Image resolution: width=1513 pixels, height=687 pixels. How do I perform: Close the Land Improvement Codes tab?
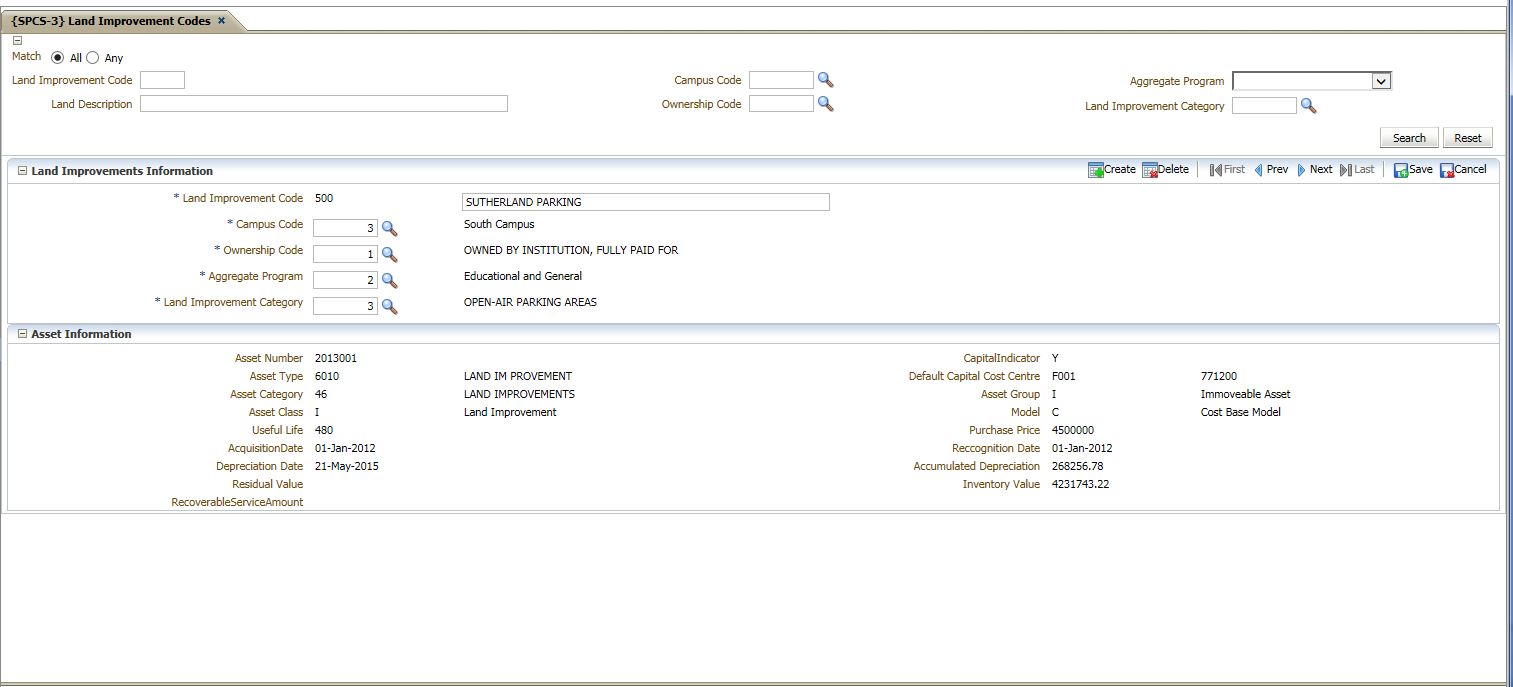(221, 21)
